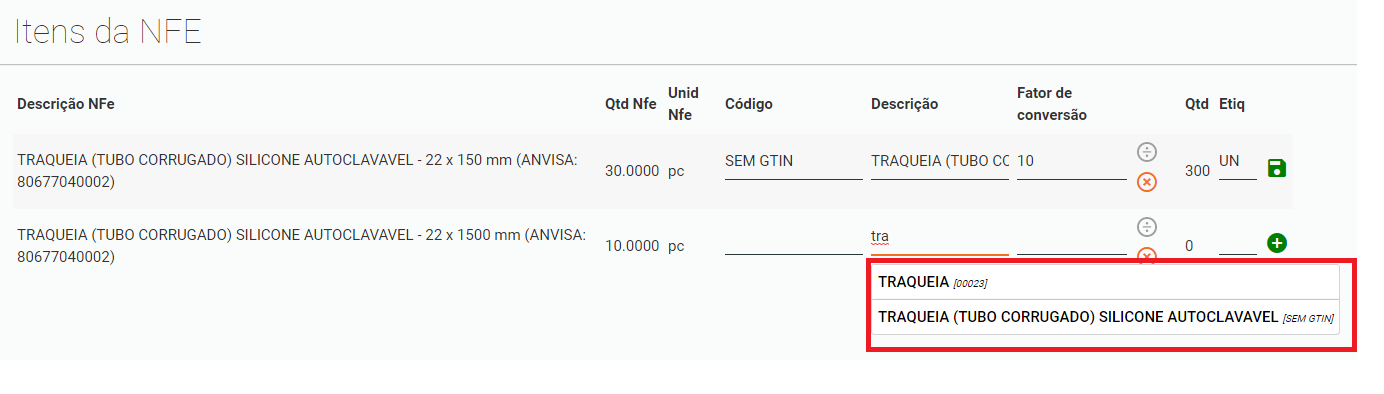This screenshot has width=1384, height=394.
Task: Remove first row mapping with orange X icon
Action: [1147, 182]
